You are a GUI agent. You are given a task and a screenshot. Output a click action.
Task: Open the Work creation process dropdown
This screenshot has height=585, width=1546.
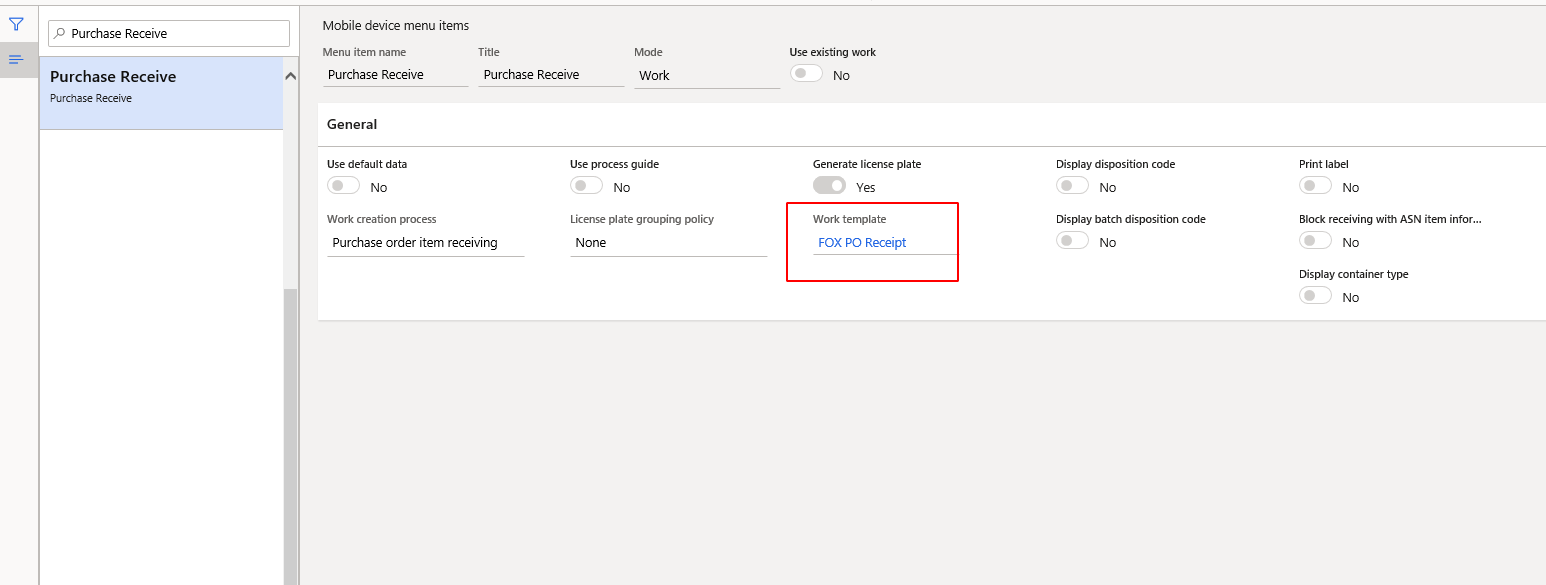(426, 242)
